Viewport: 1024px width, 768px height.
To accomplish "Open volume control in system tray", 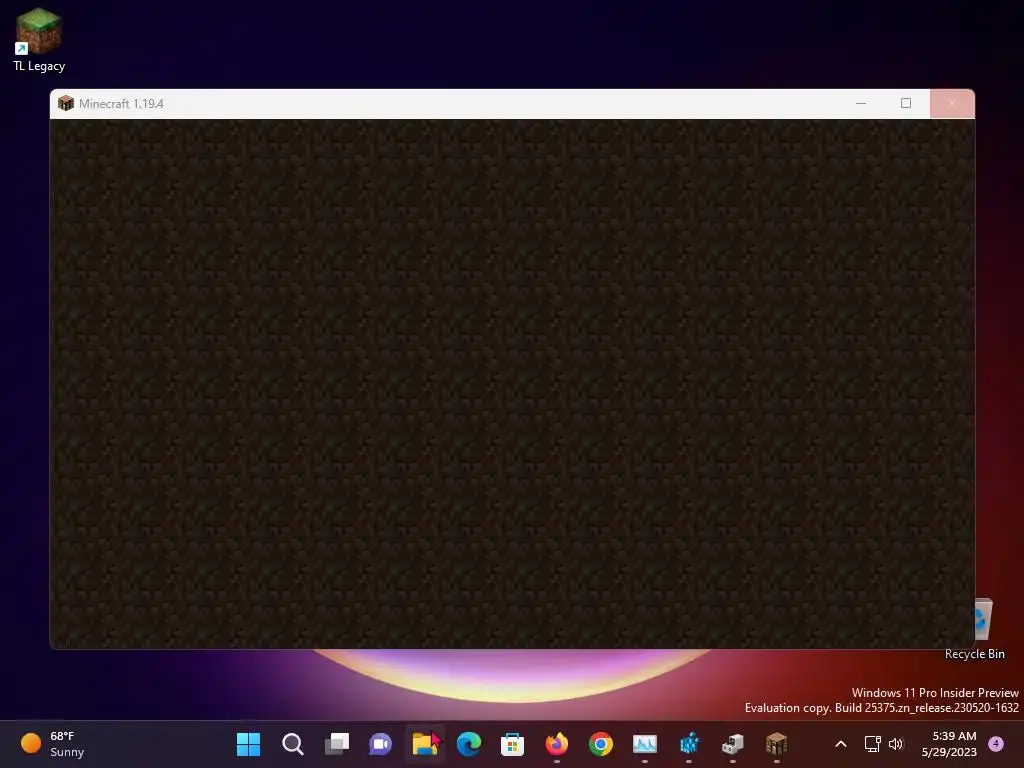I will (x=896, y=744).
